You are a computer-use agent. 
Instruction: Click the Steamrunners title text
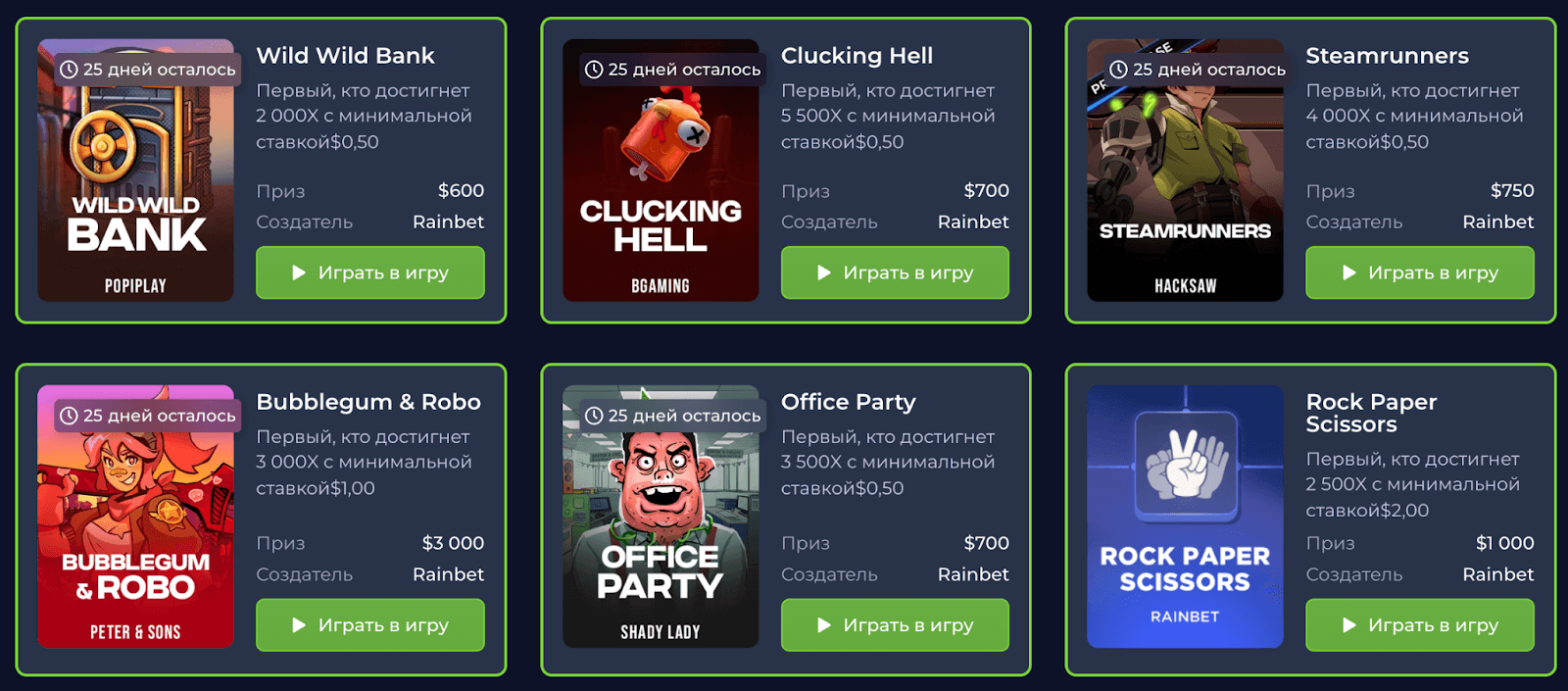point(1387,56)
